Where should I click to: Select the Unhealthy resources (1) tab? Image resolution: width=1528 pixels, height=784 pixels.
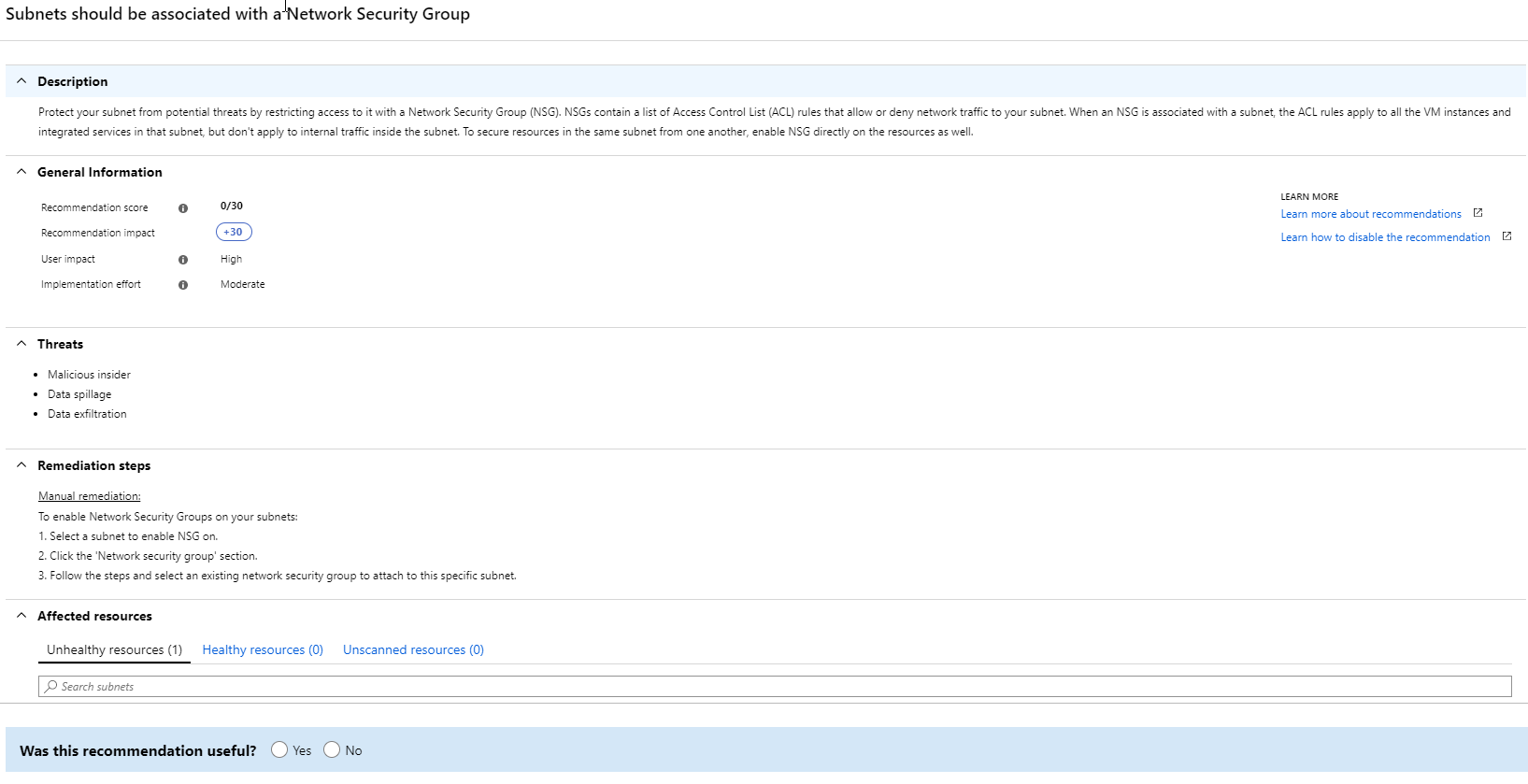point(114,650)
